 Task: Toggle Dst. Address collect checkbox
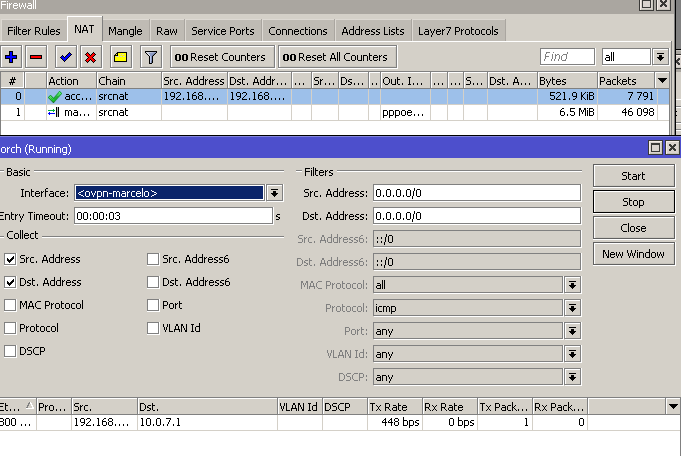[10, 282]
